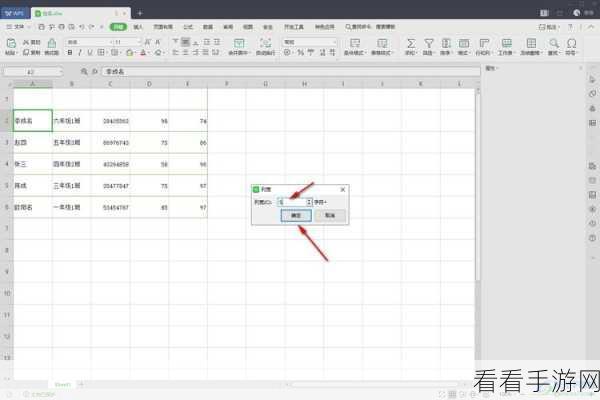Click the Worksheet icon in the ribbon
Image resolution: width=600 pixels, height=400 pixels.
(506, 43)
